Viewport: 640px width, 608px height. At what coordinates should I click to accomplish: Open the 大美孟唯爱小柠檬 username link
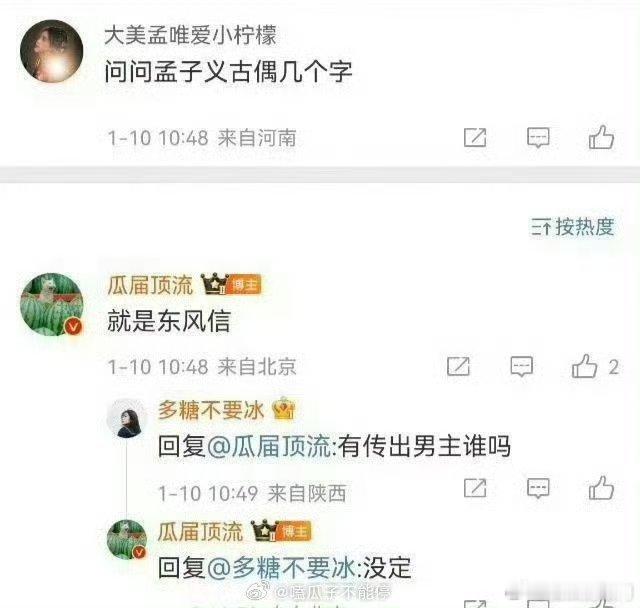[x=191, y=35]
